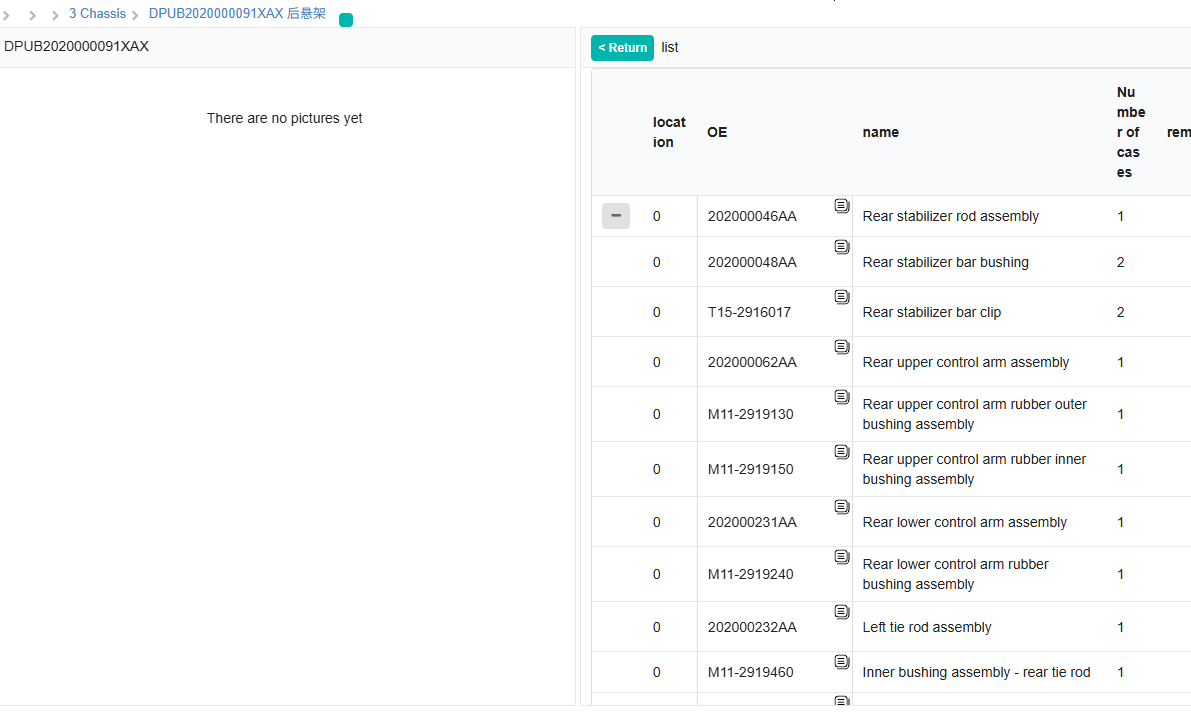Image resolution: width=1191 pixels, height=719 pixels.
Task: Click the name column header
Action: [880, 132]
